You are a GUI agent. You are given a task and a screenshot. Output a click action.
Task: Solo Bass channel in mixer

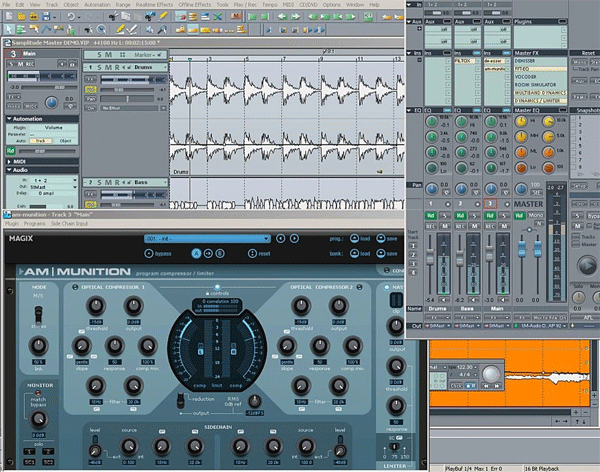pyautogui.click(x=474, y=216)
